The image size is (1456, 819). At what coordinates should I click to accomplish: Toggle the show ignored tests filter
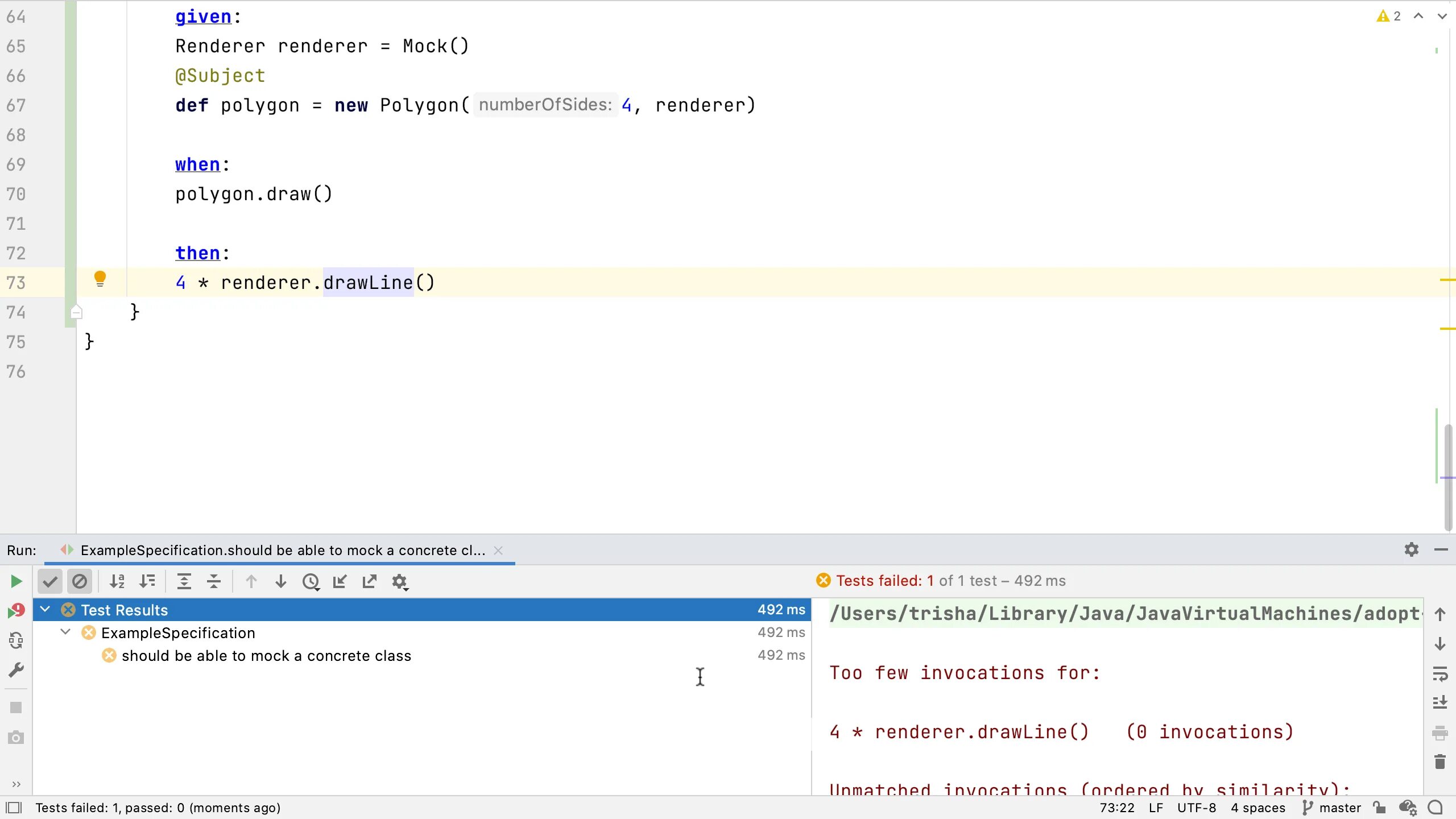(x=79, y=581)
